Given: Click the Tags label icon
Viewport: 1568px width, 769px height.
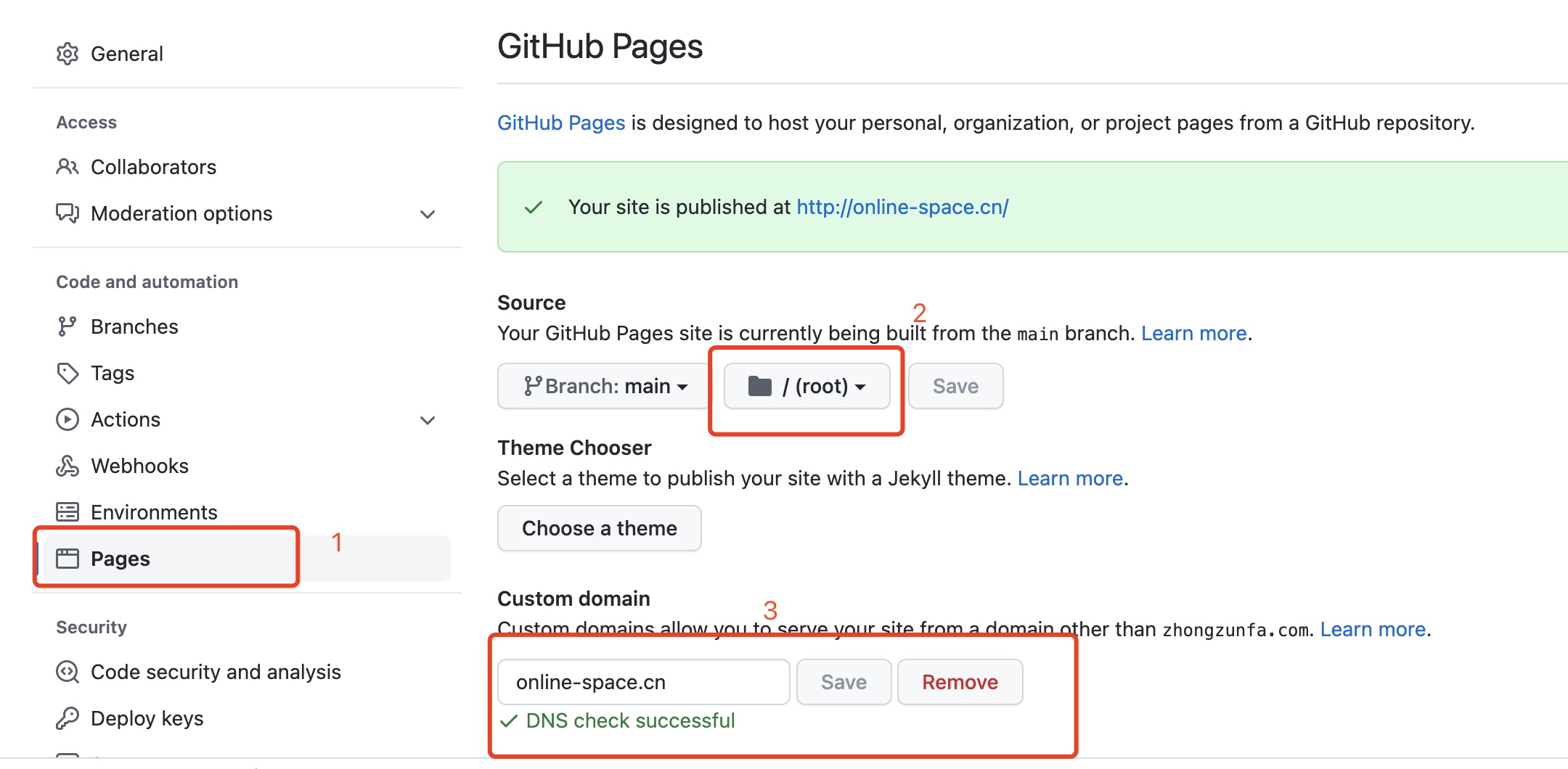Looking at the screenshot, I should click(x=68, y=373).
